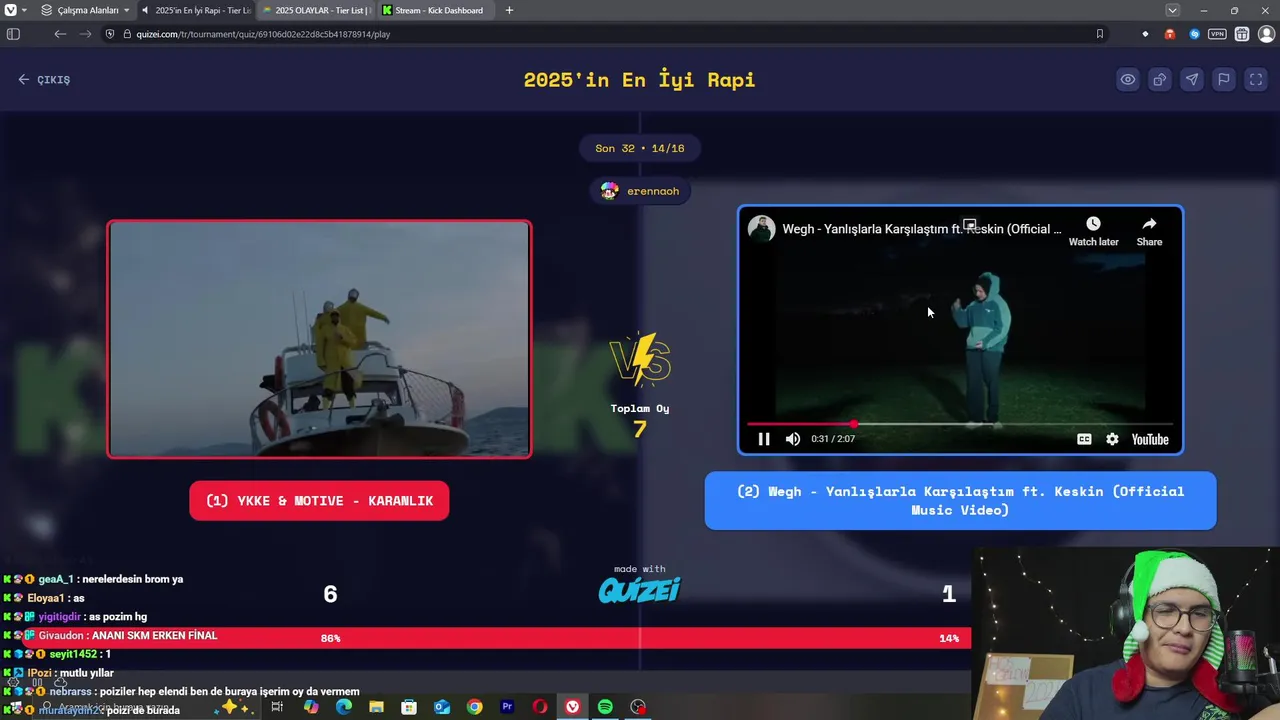Report the quiz with flag icon
This screenshot has height=720, width=1280.
1224,80
